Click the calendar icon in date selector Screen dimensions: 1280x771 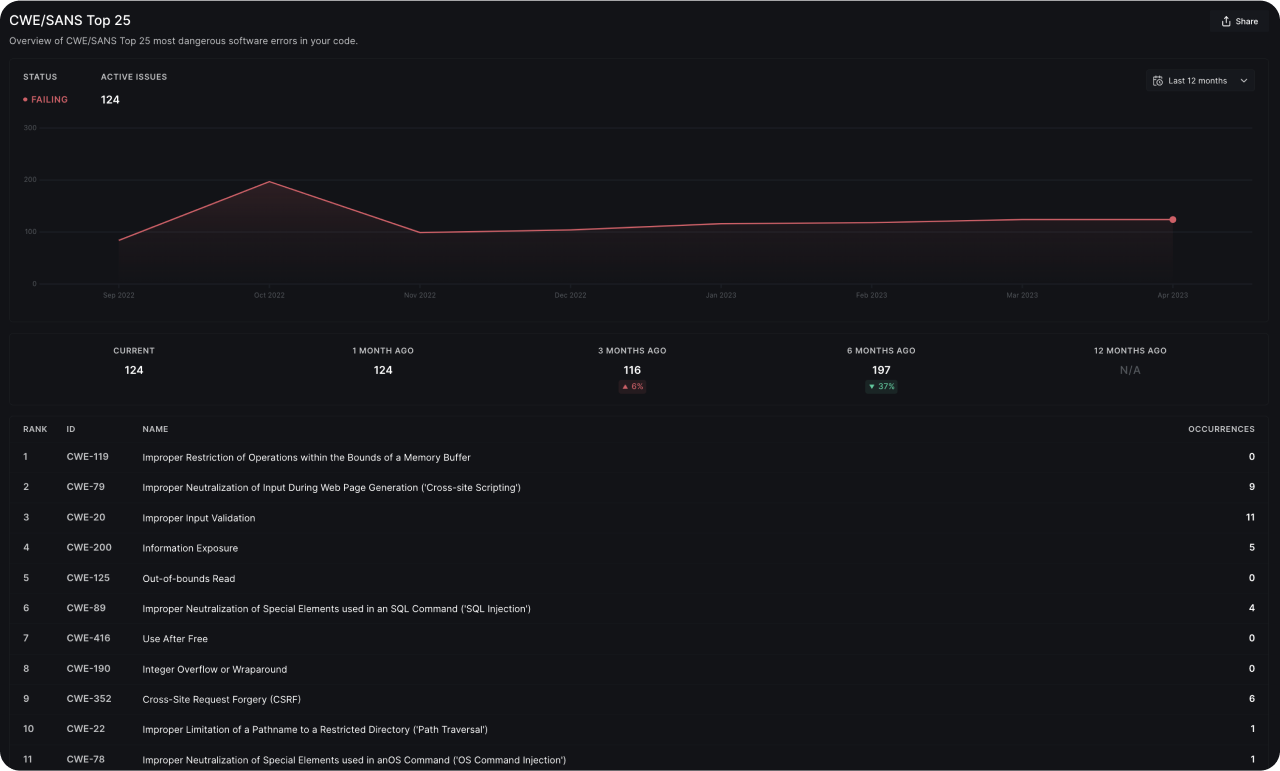[x=1158, y=81]
